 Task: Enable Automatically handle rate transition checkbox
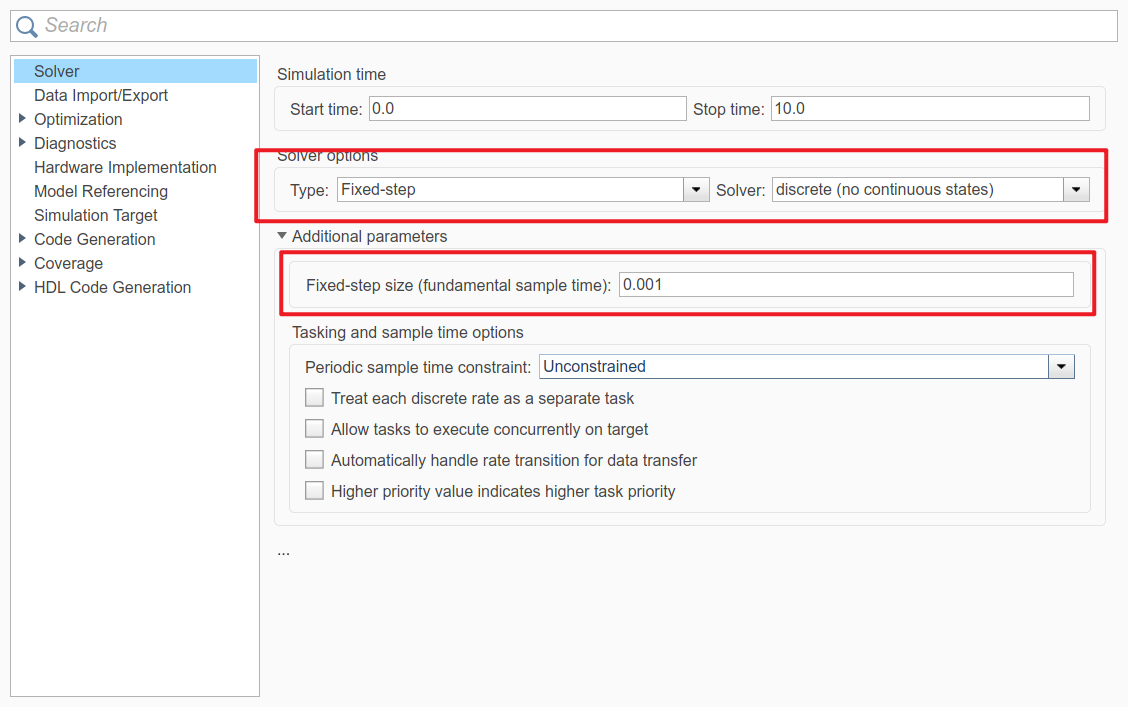(x=314, y=460)
